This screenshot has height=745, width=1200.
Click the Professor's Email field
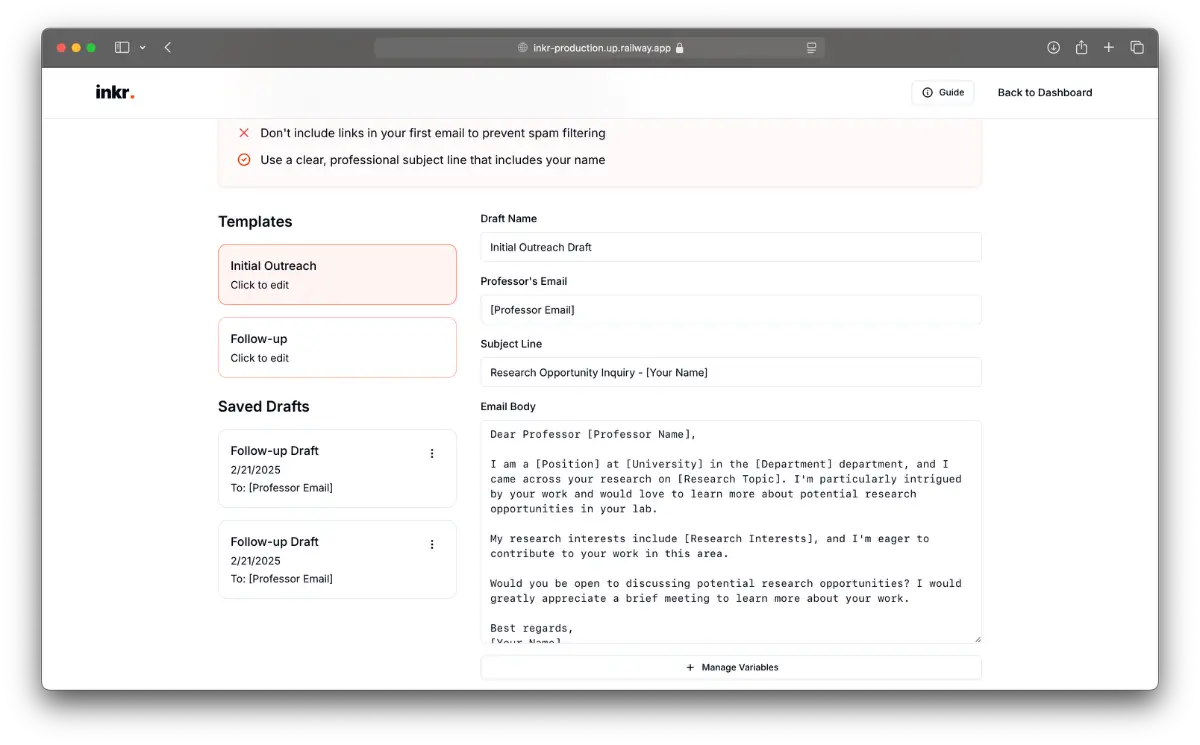coord(730,310)
